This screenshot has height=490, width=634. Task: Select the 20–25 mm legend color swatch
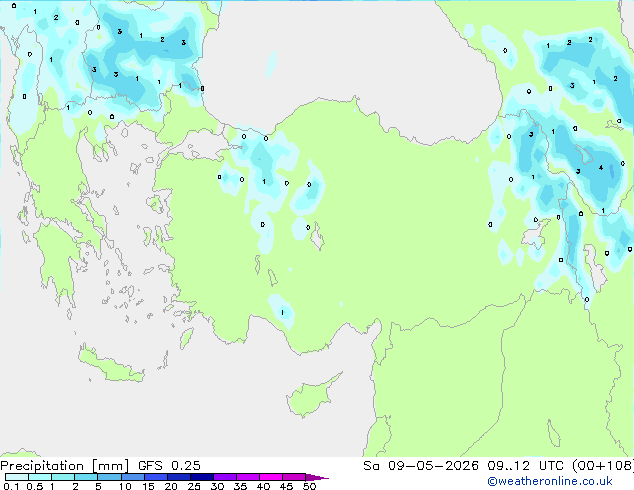179,477
